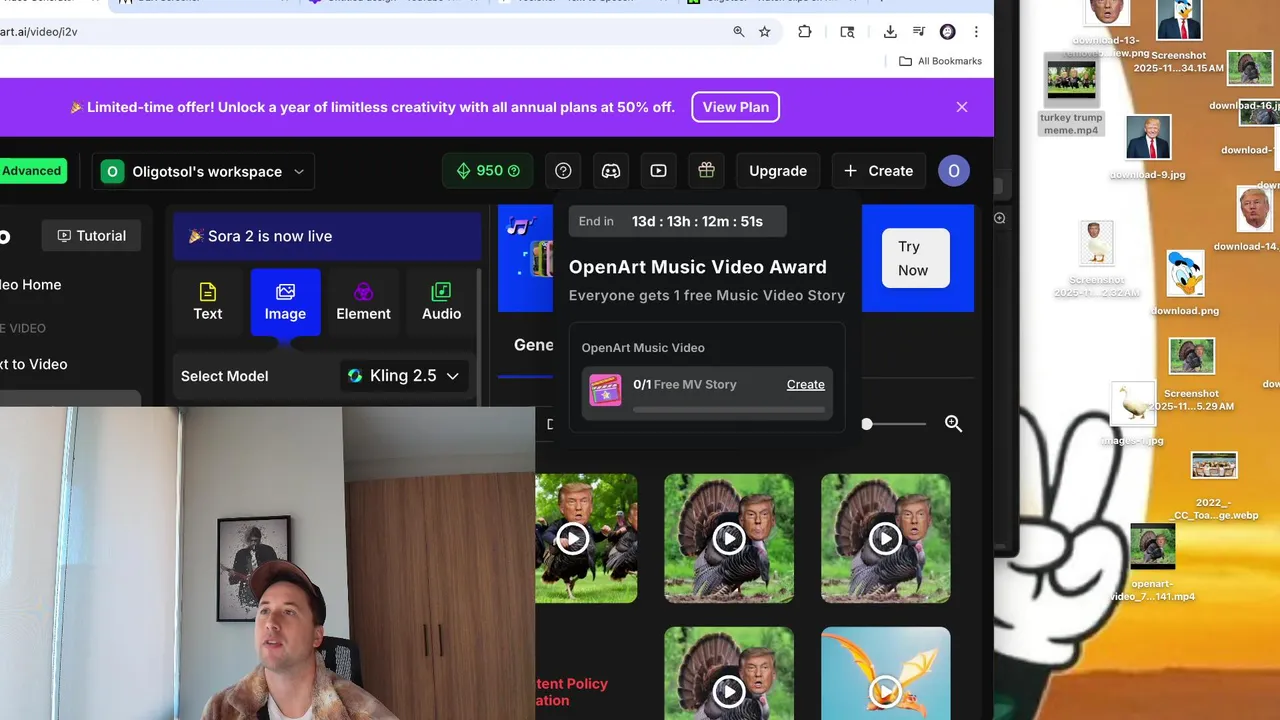
Task: Select Screenshot 2025-11...34.15 AM Donald Duck file
Action: click(x=1179, y=36)
